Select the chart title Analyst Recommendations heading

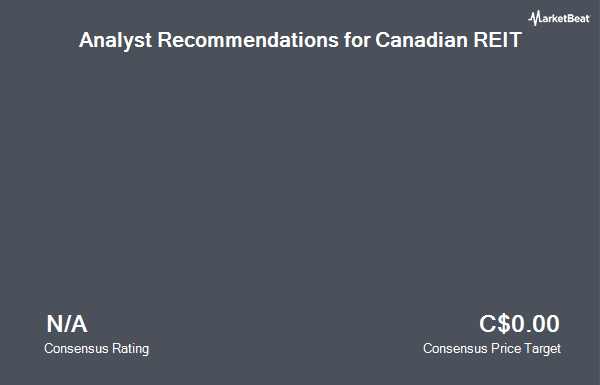pyautogui.click(x=300, y=40)
